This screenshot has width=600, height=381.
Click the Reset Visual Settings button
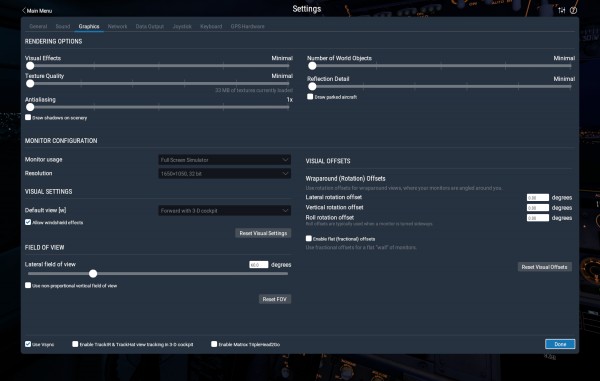click(x=263, y=233)
